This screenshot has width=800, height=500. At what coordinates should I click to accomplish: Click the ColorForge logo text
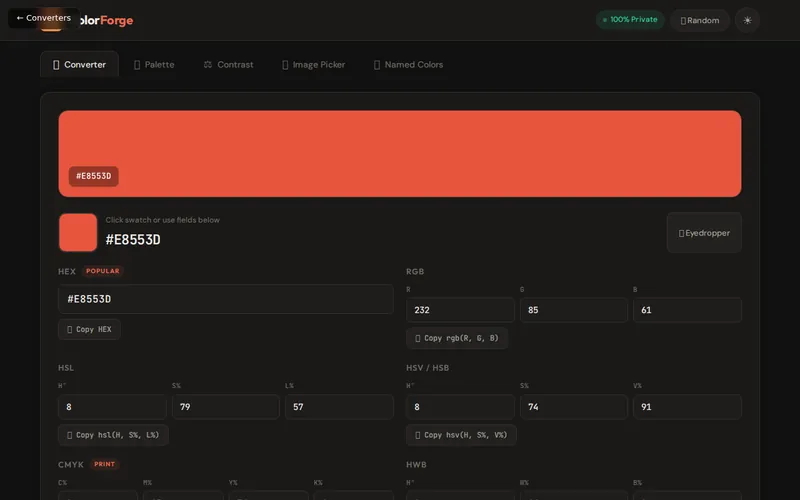click(x=107, y=20)
